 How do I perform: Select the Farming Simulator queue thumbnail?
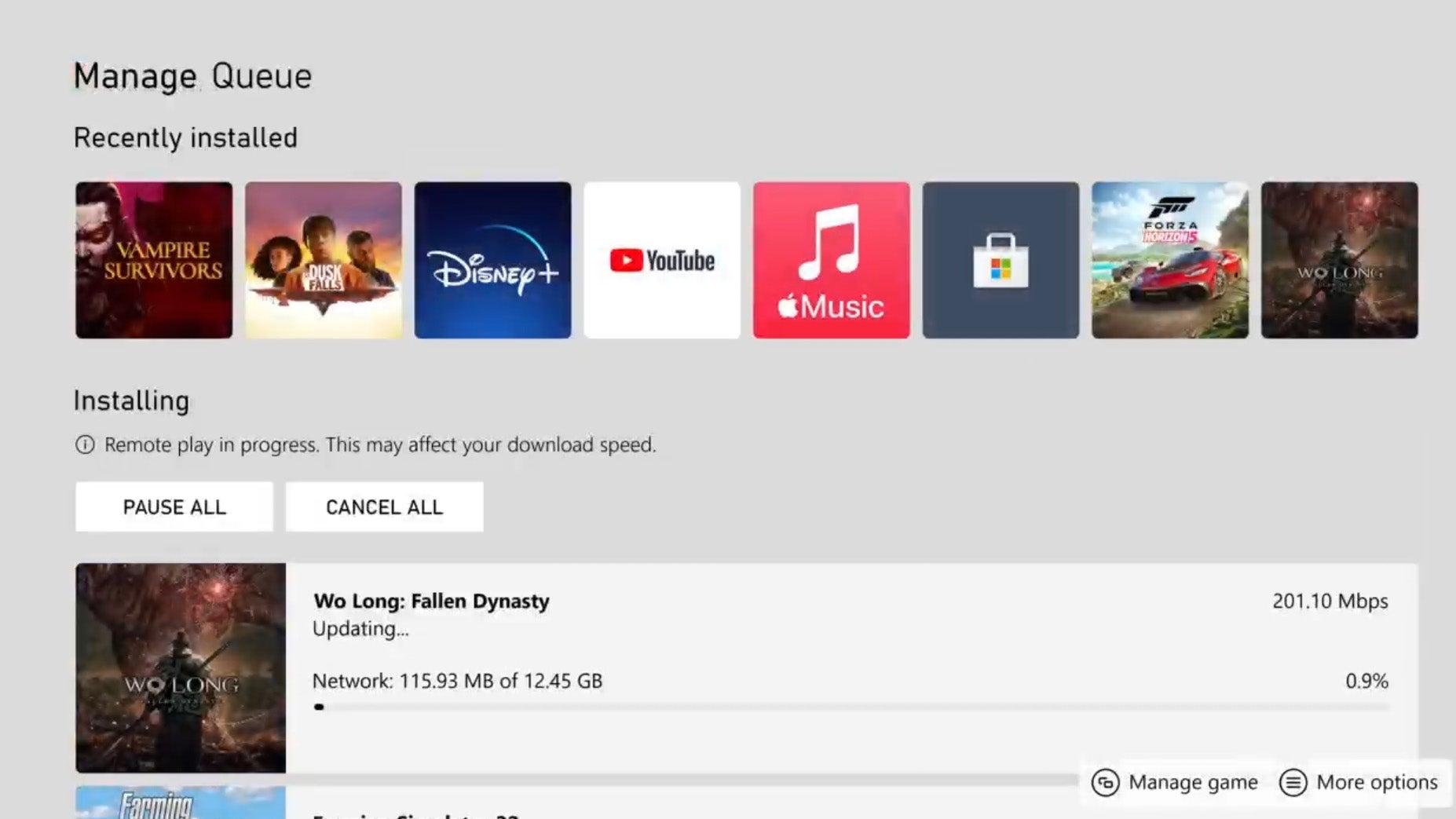[x=181, y=803]
